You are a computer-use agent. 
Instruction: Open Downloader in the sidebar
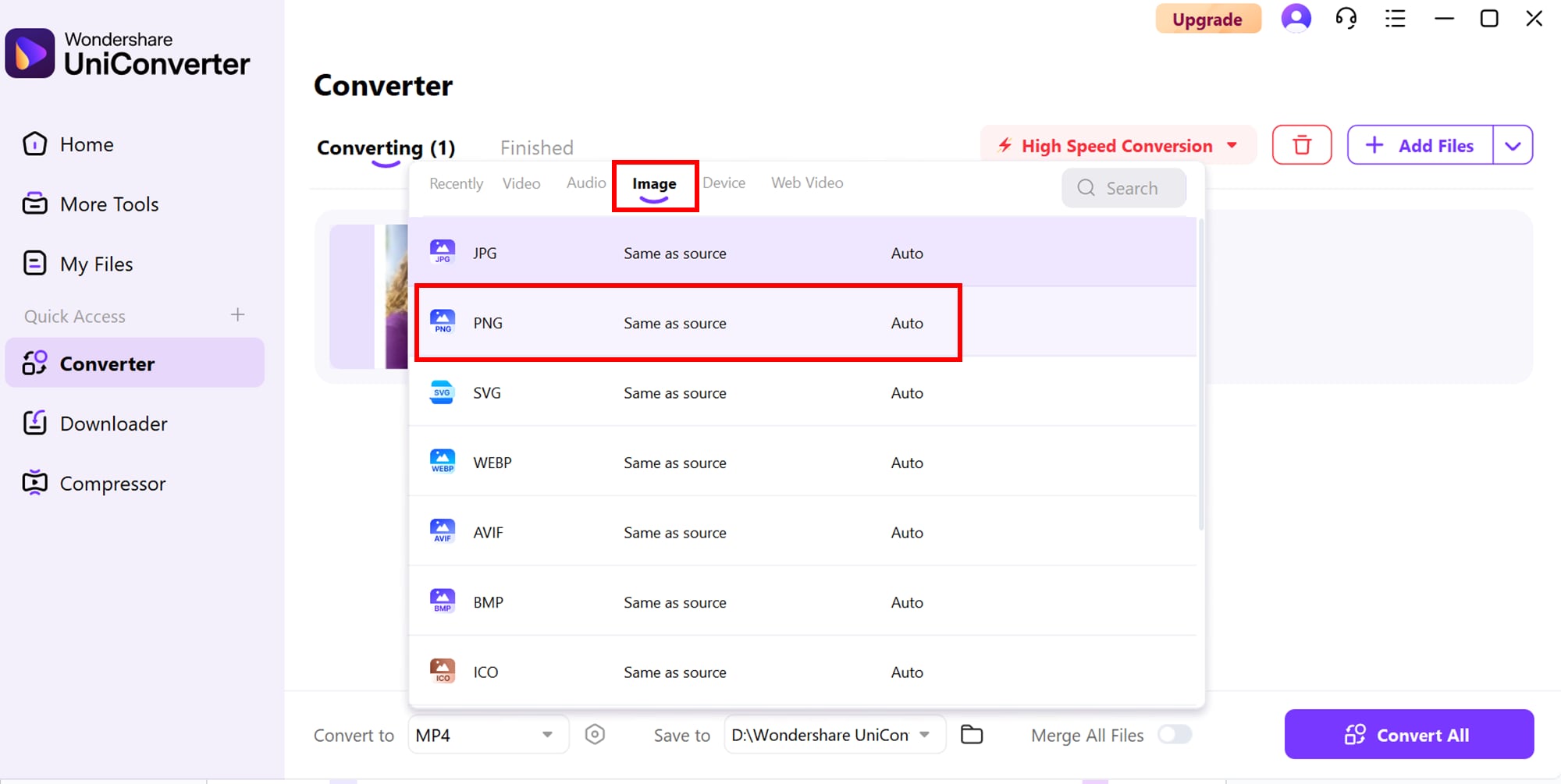114,424
